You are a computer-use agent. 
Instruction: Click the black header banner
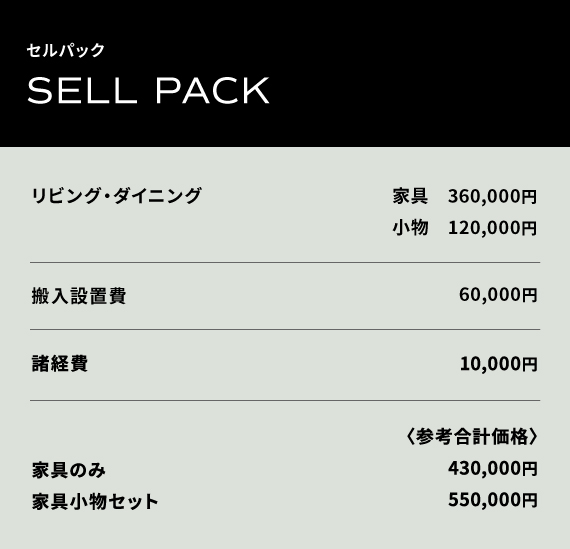coord(285,73)
